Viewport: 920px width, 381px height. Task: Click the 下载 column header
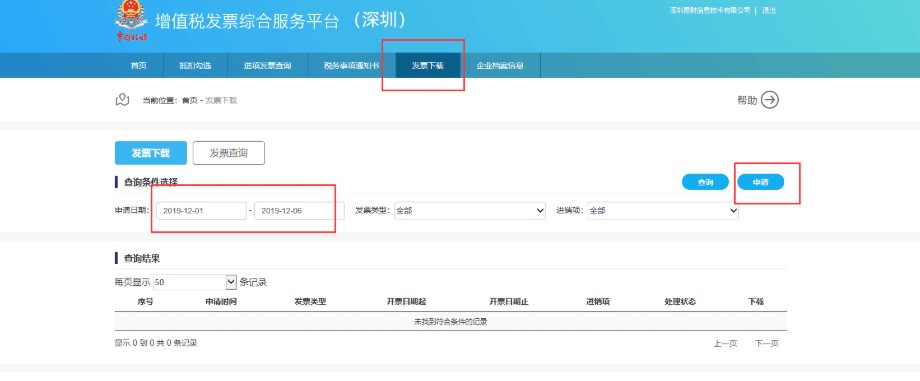[x=756, y=302]
